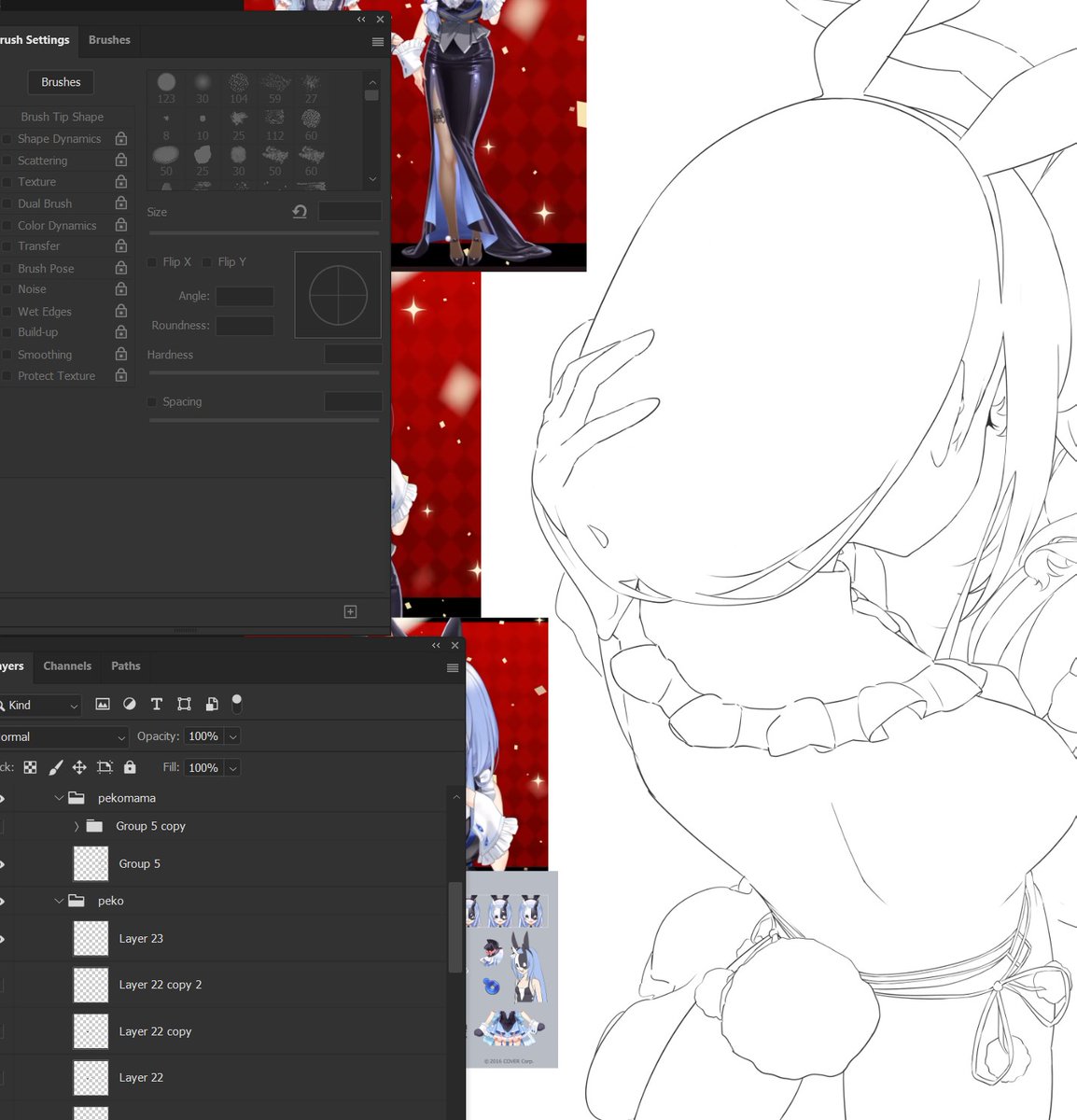Open the blend mode dropdown
Viewport: 1077px width, 1120px height.
63,736
